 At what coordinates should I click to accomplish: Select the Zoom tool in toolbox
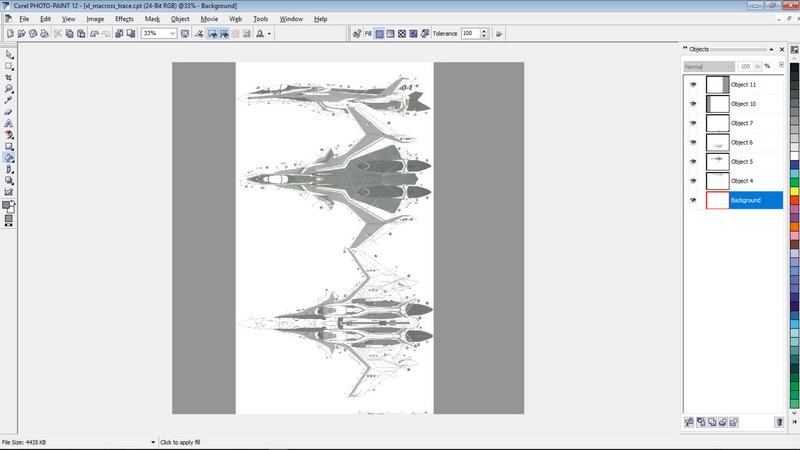[x=9, y=88]
